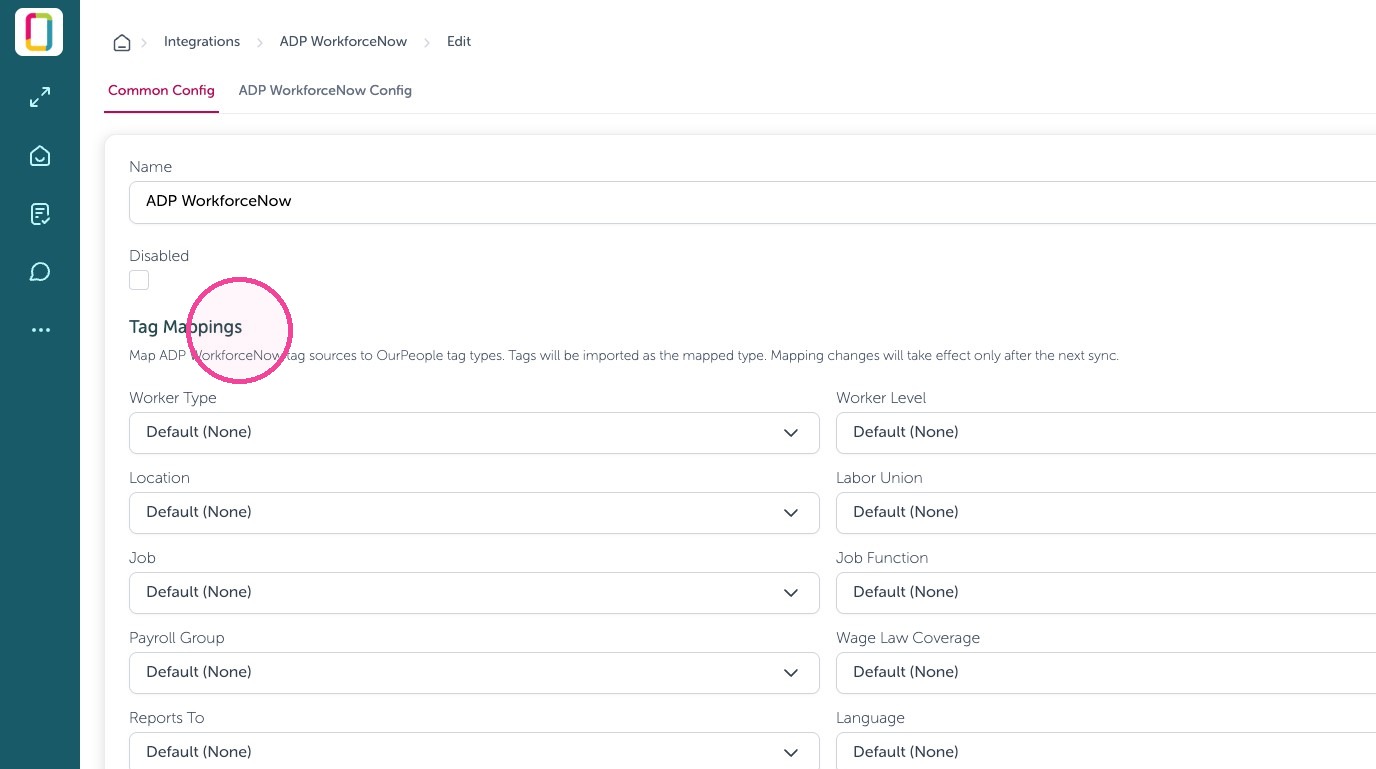Open the Integrations breadcrumb link
This screenshot has height=769, width=1376.
[x=202, y=42]
